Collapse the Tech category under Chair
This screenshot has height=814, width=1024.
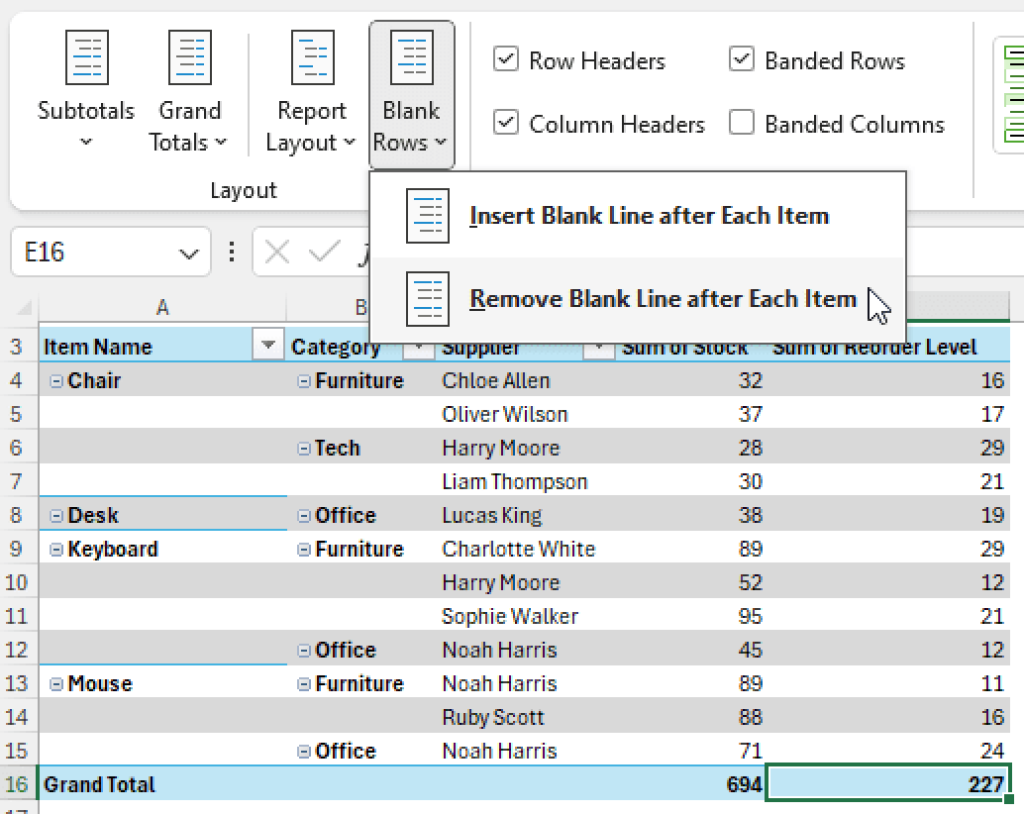tap(304, 449)
